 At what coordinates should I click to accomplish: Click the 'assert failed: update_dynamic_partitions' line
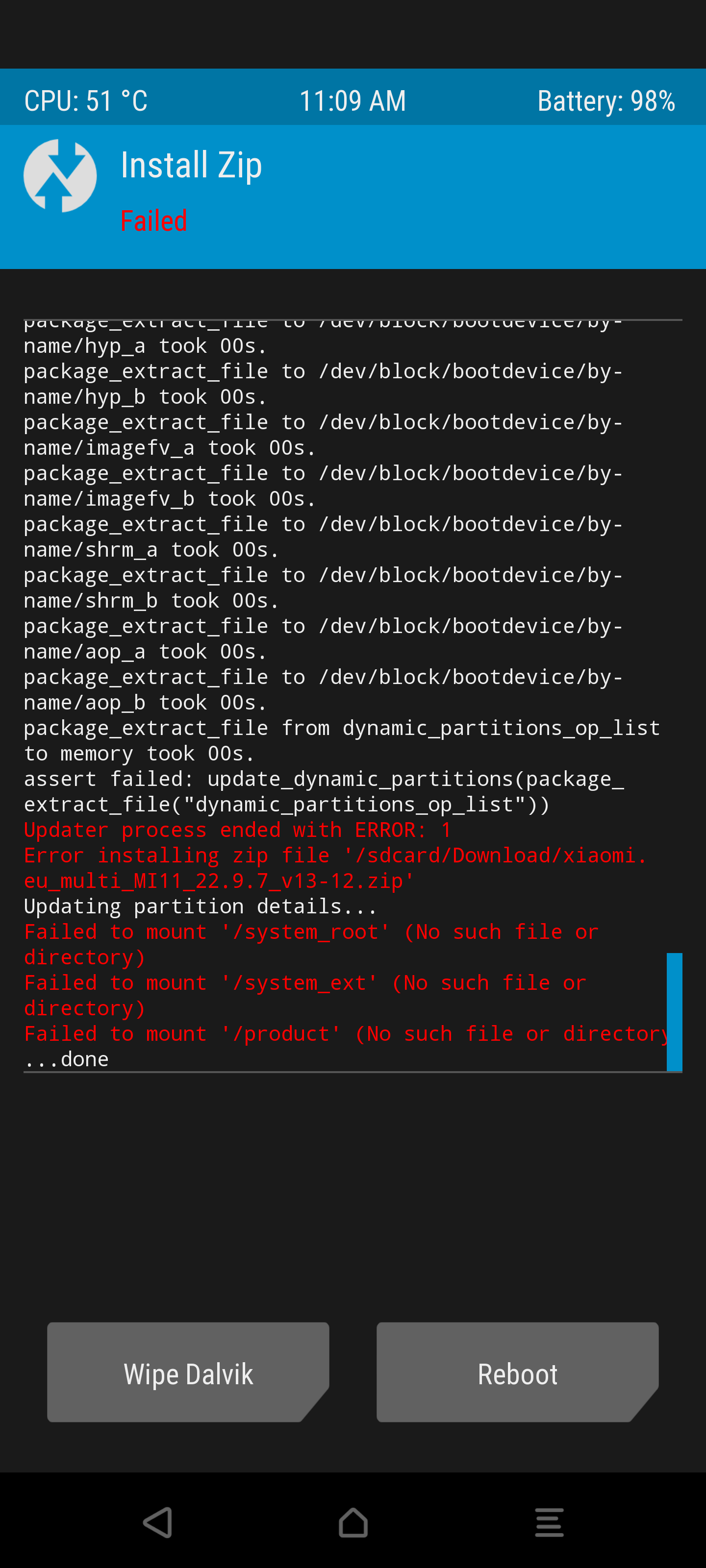pyautogui.click(x=324, y=791)
